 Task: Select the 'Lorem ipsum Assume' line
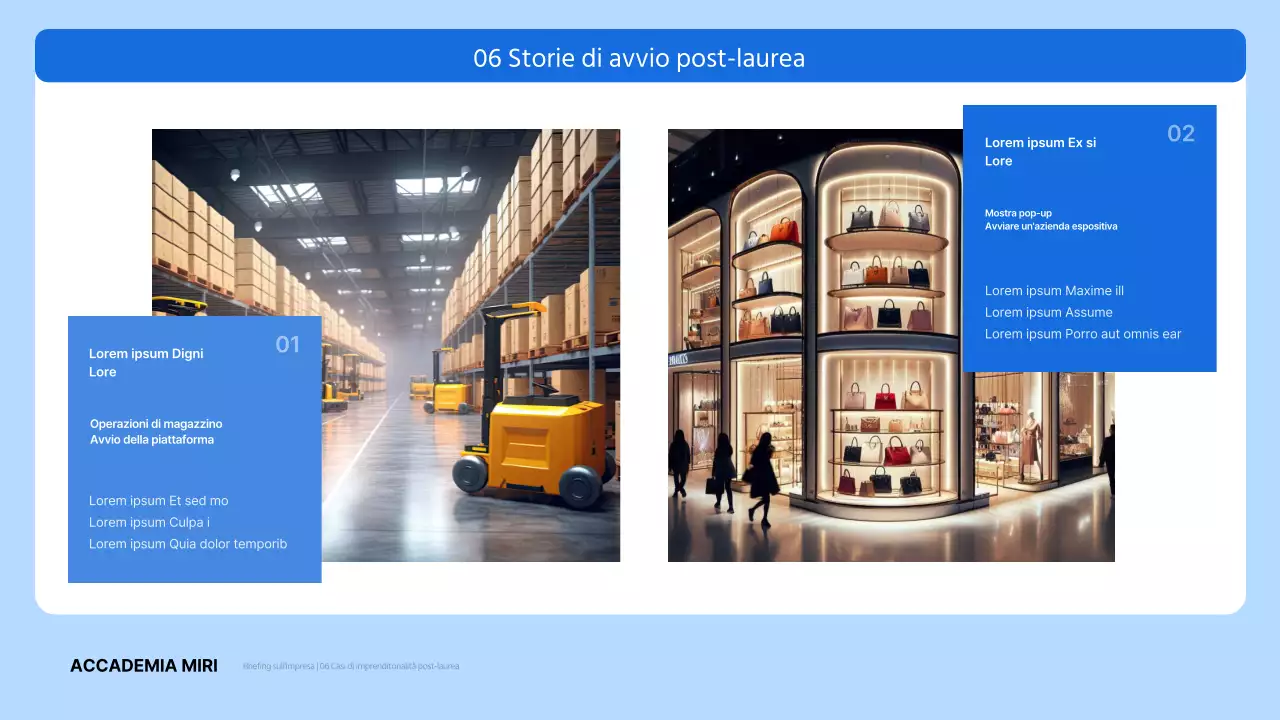(1048, 312)
